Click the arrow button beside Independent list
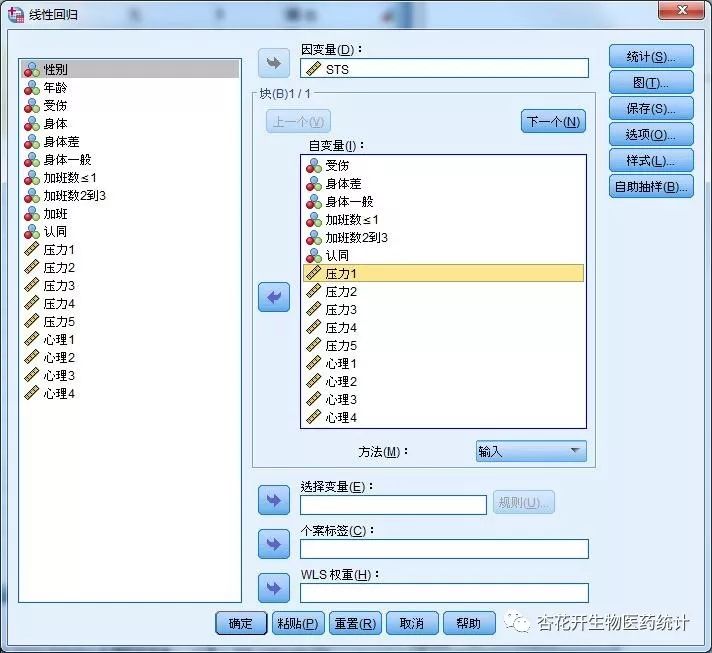The image size is (712, 653). (274, 297)
